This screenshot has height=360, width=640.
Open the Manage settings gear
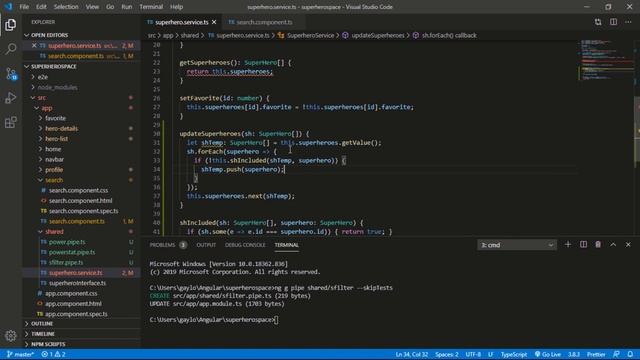tap(11, 336)
